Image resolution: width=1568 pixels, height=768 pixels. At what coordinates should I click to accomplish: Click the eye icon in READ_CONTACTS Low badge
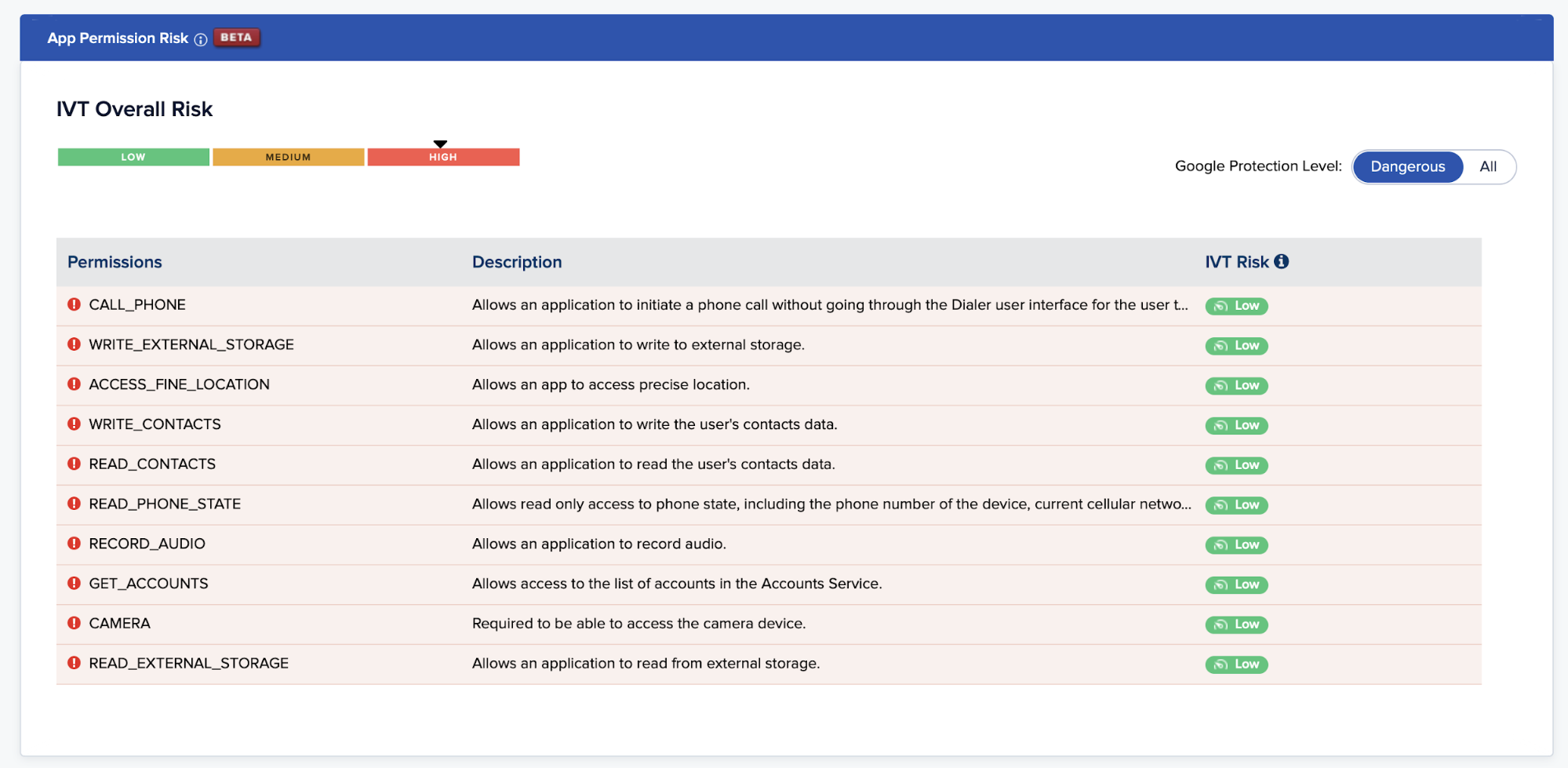click(1219, 465)
